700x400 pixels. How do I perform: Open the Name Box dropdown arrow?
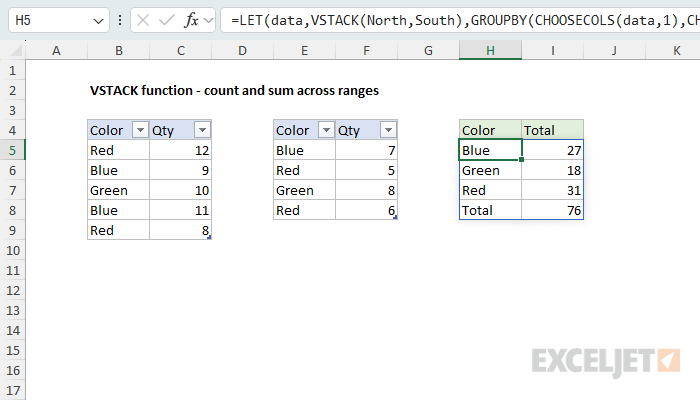tap(98, 21)
